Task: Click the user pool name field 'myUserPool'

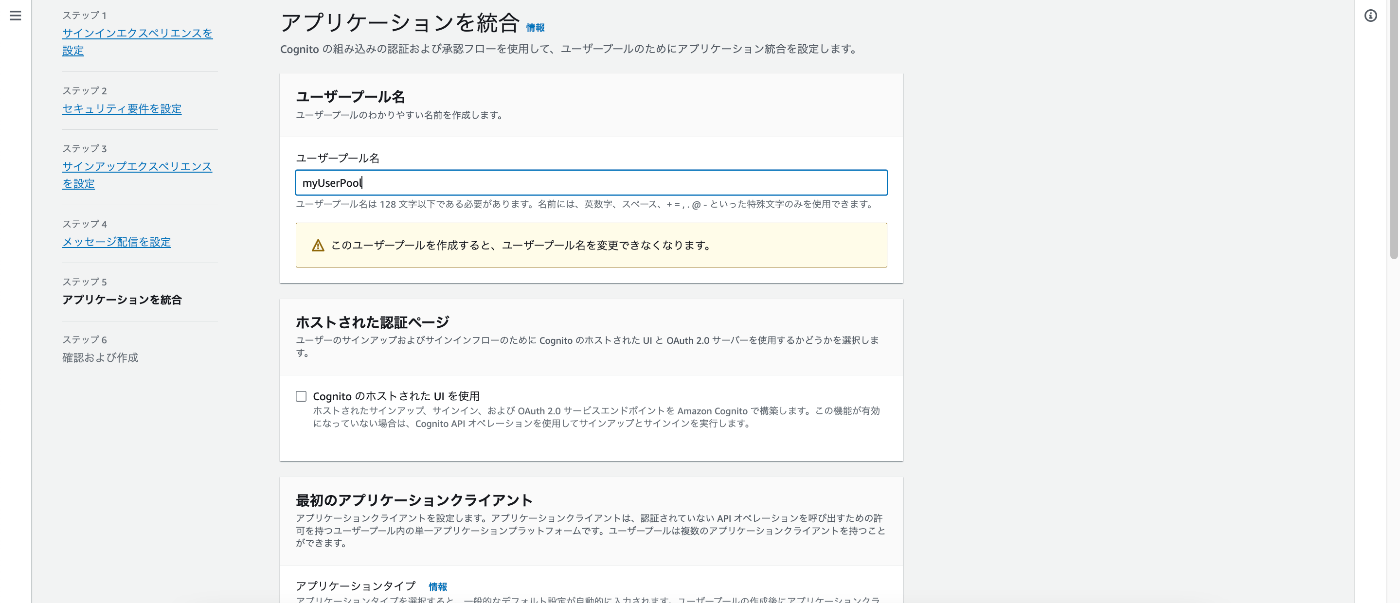Action: [591, 183]
